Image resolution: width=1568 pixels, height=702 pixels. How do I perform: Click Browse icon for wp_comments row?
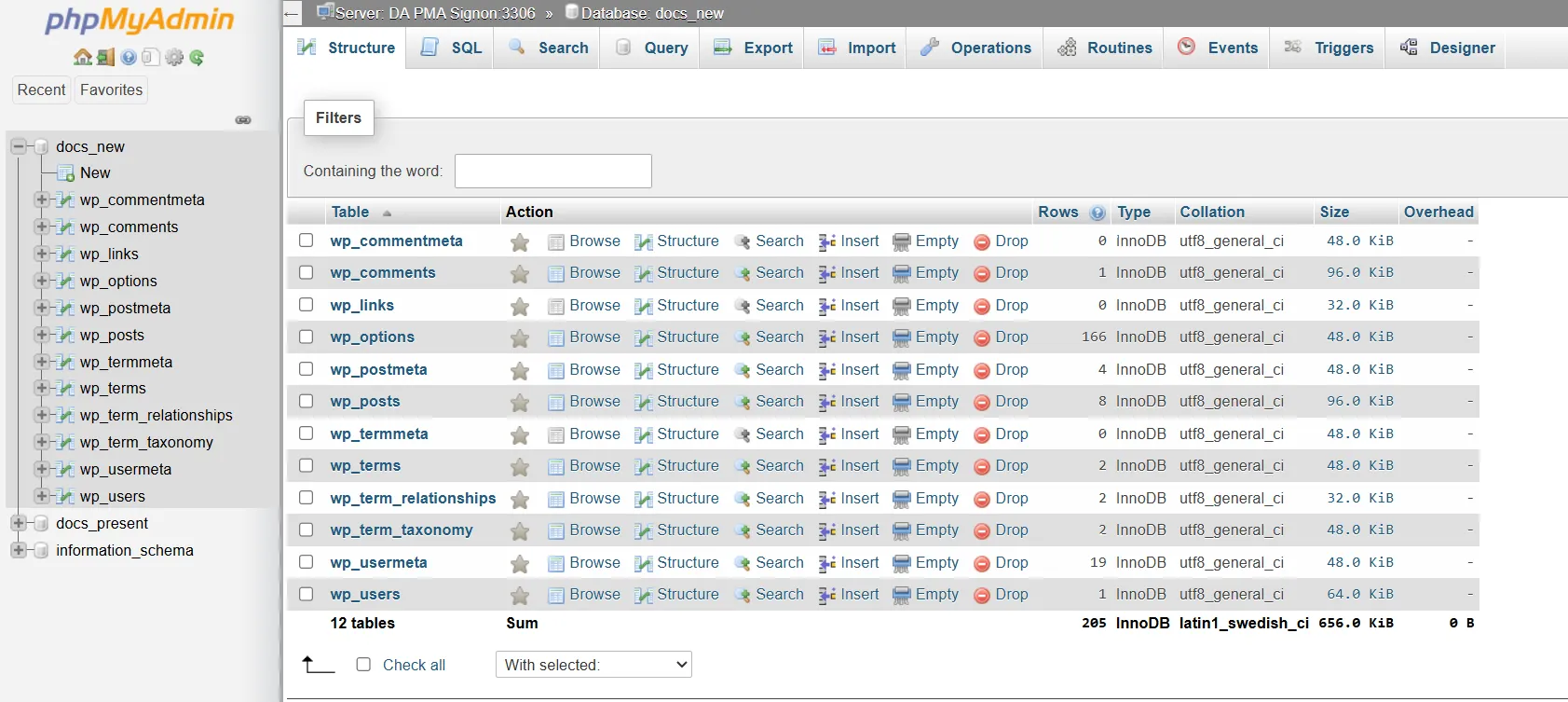click(x=556, y=274)
